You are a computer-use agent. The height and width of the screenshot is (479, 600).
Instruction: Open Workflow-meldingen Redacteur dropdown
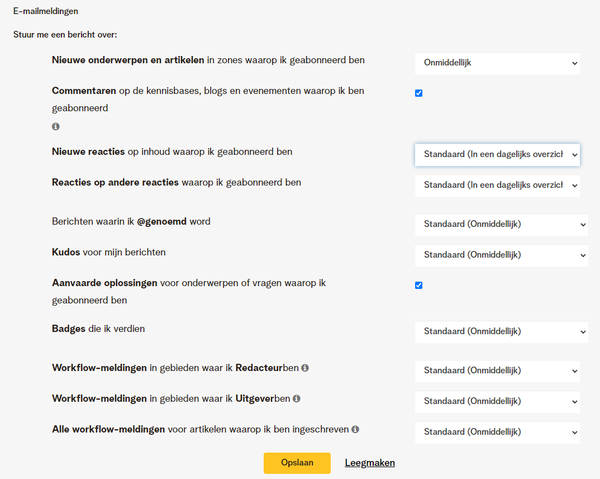tap(497, 371)
